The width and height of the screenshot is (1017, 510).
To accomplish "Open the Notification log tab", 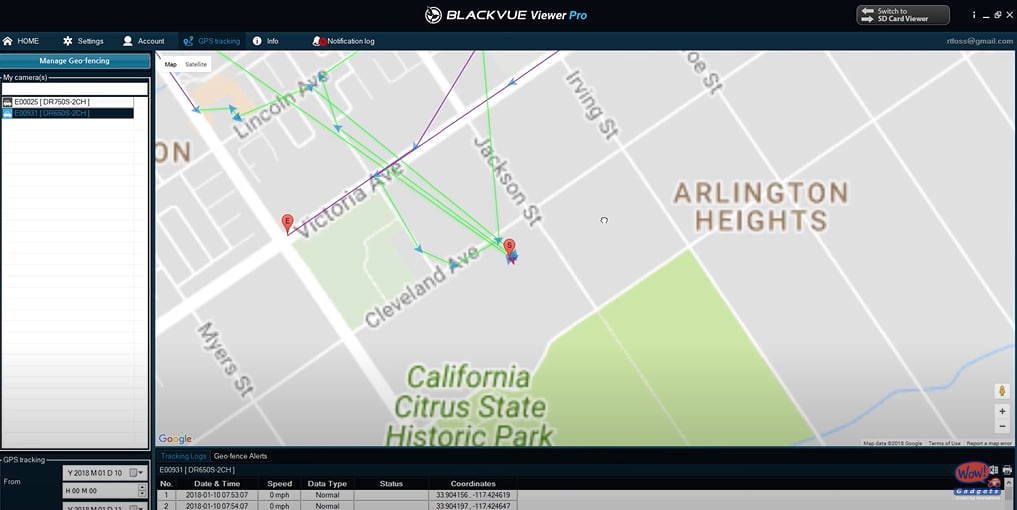I will pyautogui.click(x=343, y=41).
